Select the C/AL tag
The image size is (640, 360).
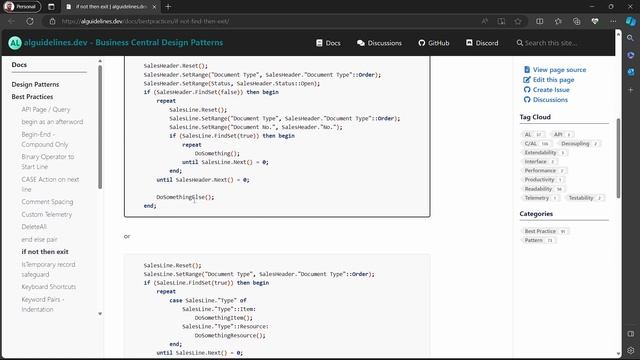tap(536, 144)
